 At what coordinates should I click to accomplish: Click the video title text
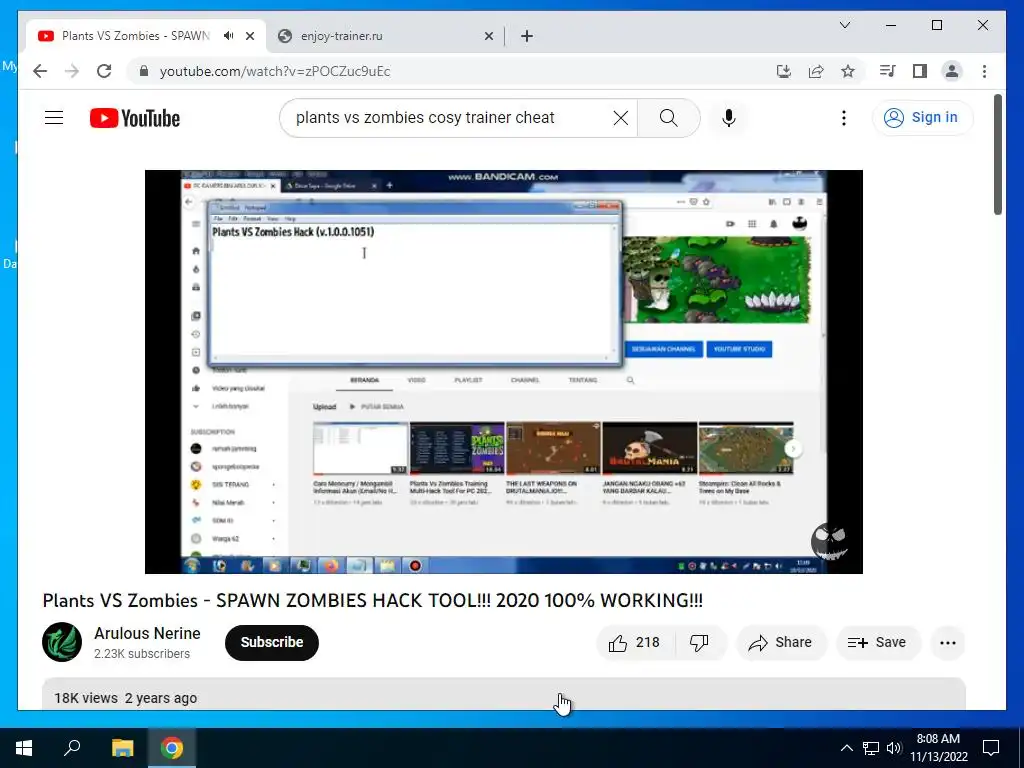(372, 601)
